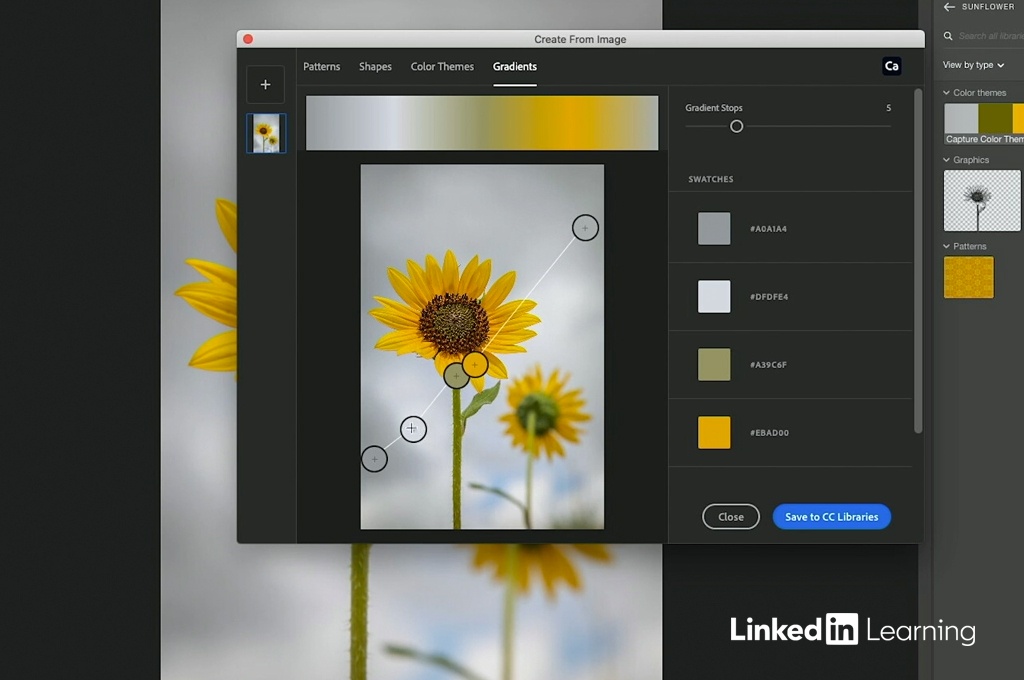This screenshot has width=1024, height=680.
Task: Click the back arrow beside SUNFLOWER
Action: [949, 7]
